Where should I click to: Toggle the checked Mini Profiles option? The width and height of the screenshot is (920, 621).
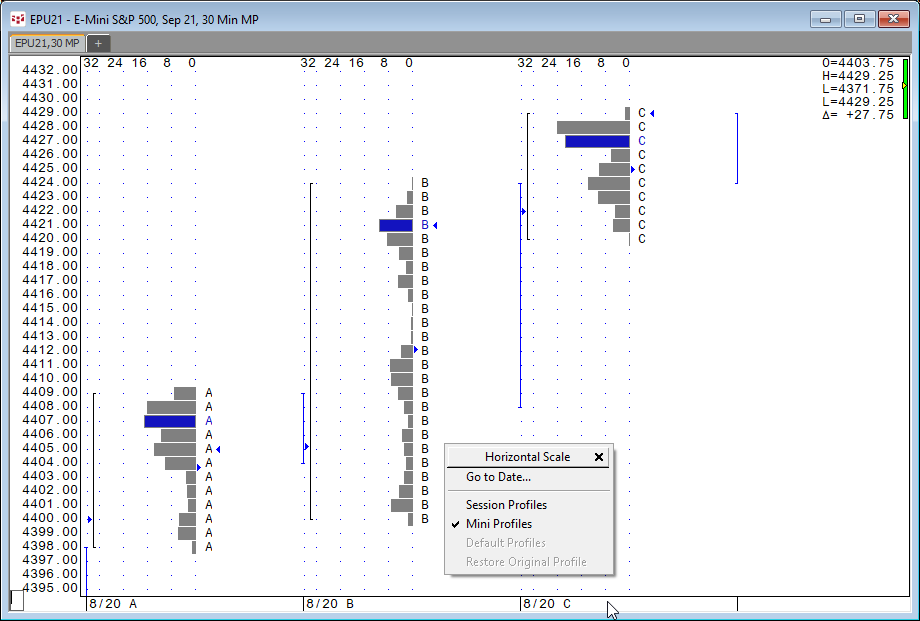(x=498, y=524)
